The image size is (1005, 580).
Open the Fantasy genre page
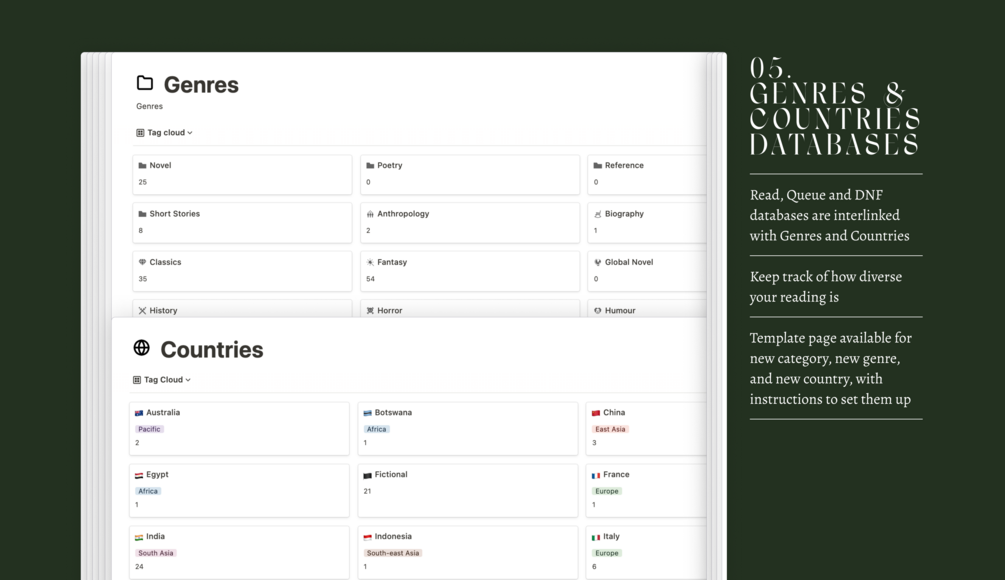point(470,271)
